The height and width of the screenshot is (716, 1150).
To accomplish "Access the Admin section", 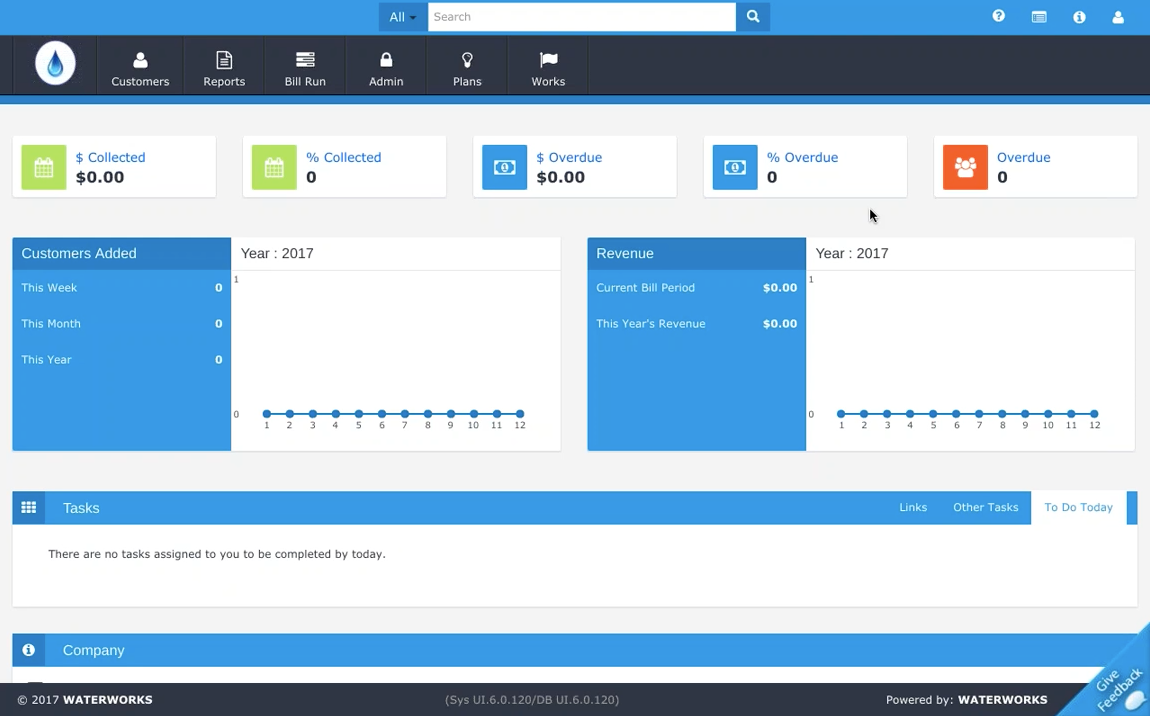I will (386, 66).
